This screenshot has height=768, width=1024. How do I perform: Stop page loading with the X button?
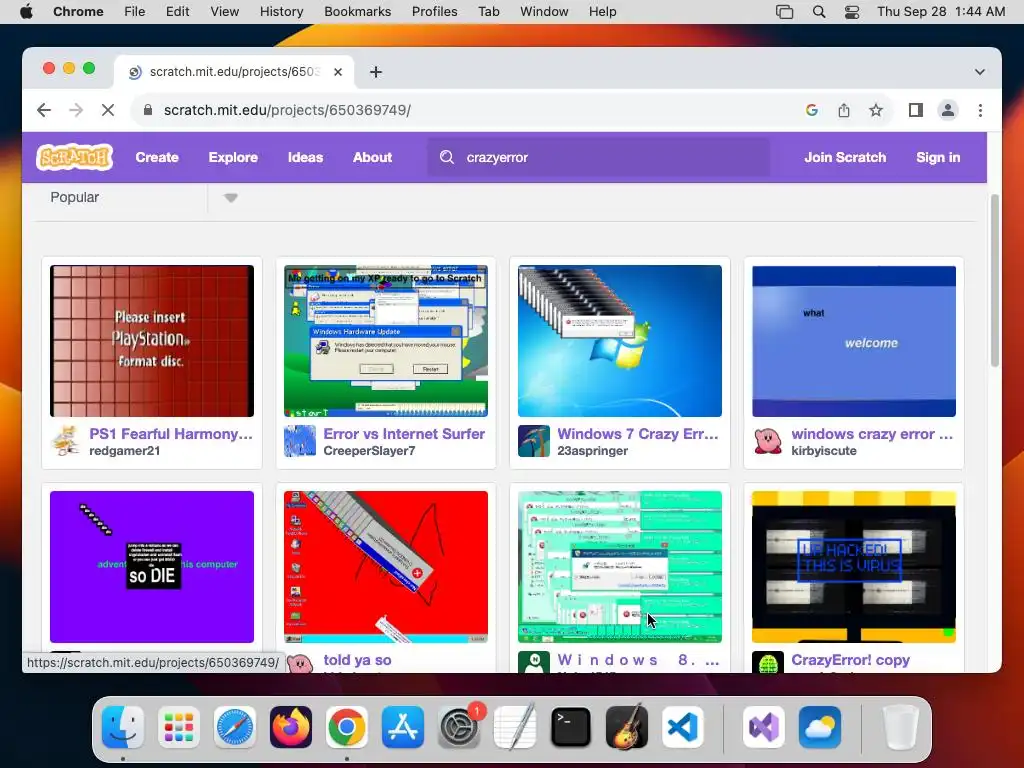108,110
